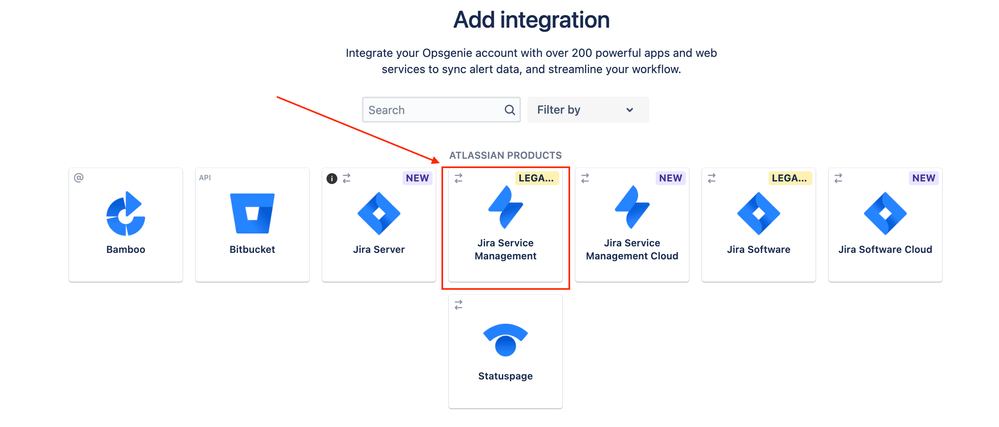Image resolution: width=999 pixels, height=427 pixels.
Task: Click the legacy Jira Service Management logo
Action: [505, 207]
